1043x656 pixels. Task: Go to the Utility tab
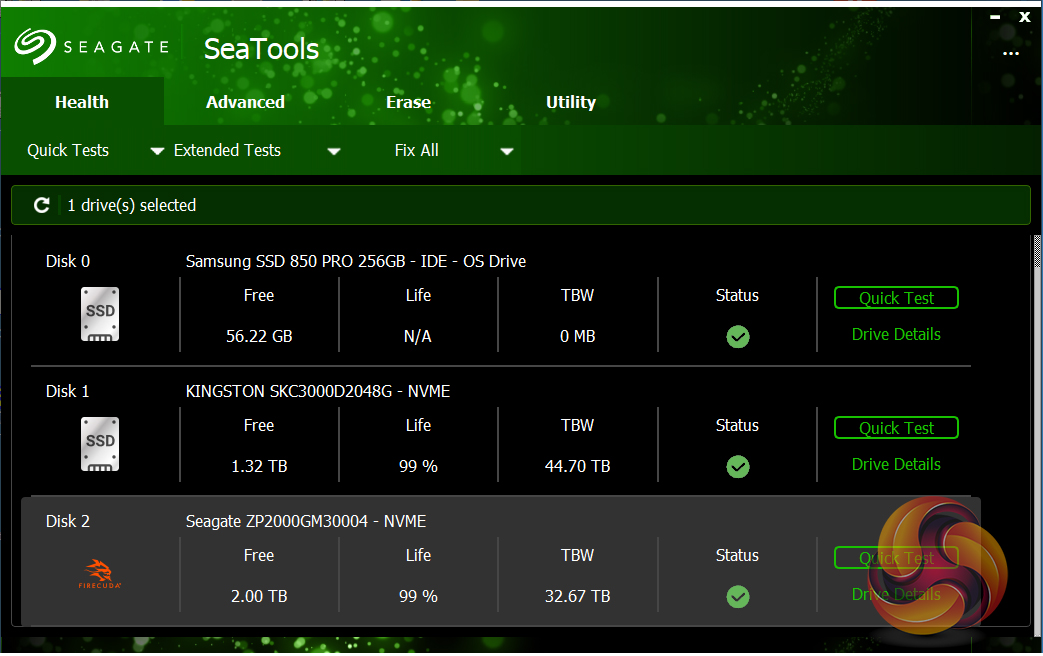pos(570,102)
